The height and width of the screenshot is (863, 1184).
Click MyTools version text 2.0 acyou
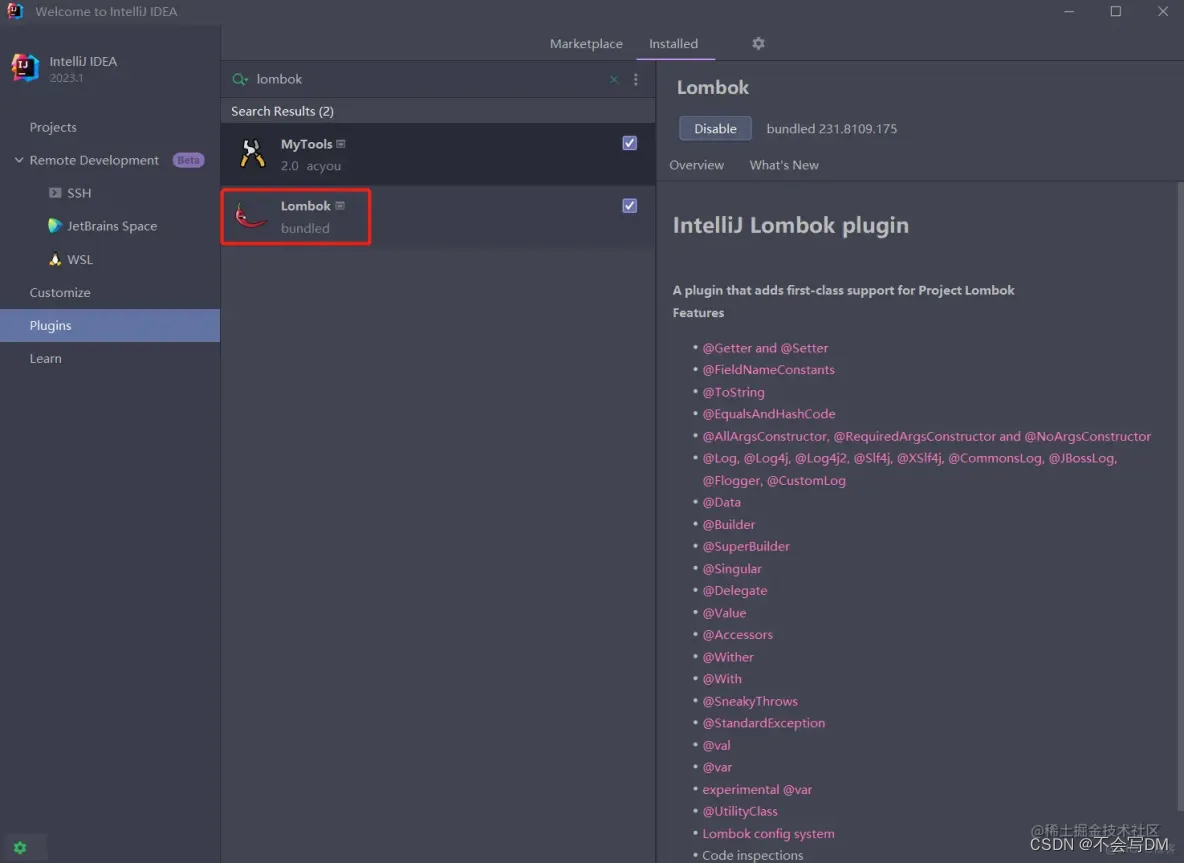310,165
